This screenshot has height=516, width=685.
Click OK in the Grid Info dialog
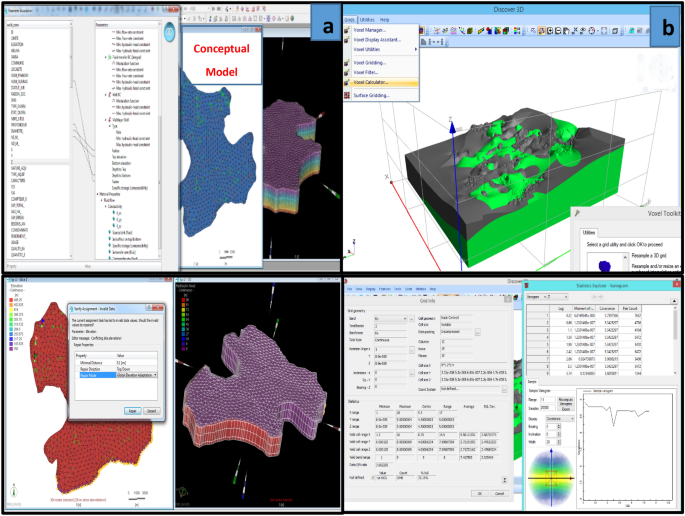coord(478,492)
